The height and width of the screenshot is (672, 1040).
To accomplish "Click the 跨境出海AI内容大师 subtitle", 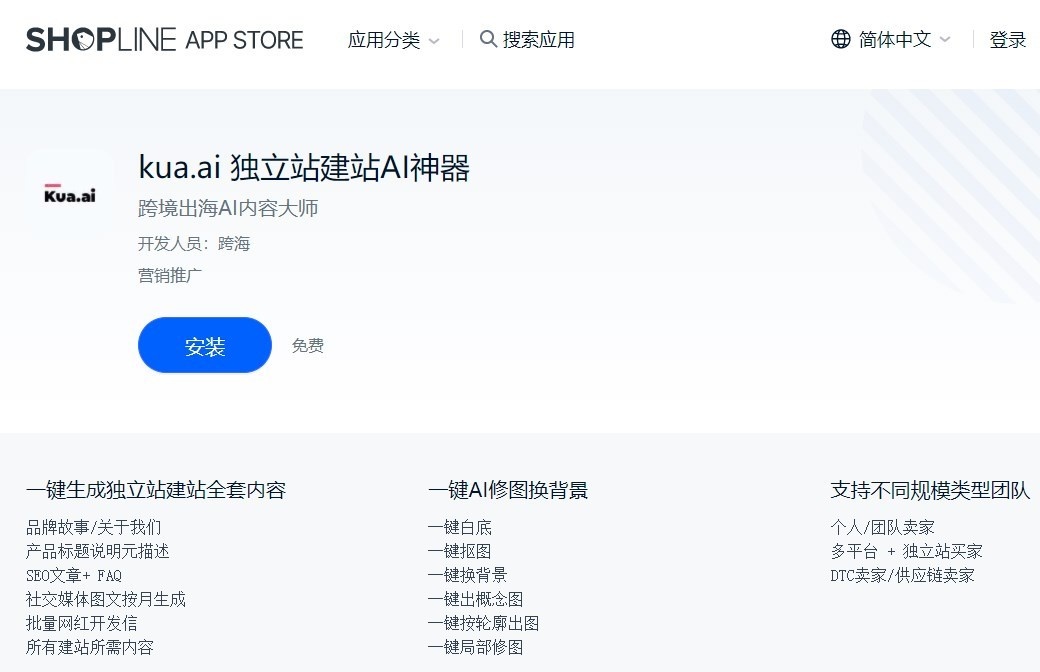I will click(x=228, y=208).
